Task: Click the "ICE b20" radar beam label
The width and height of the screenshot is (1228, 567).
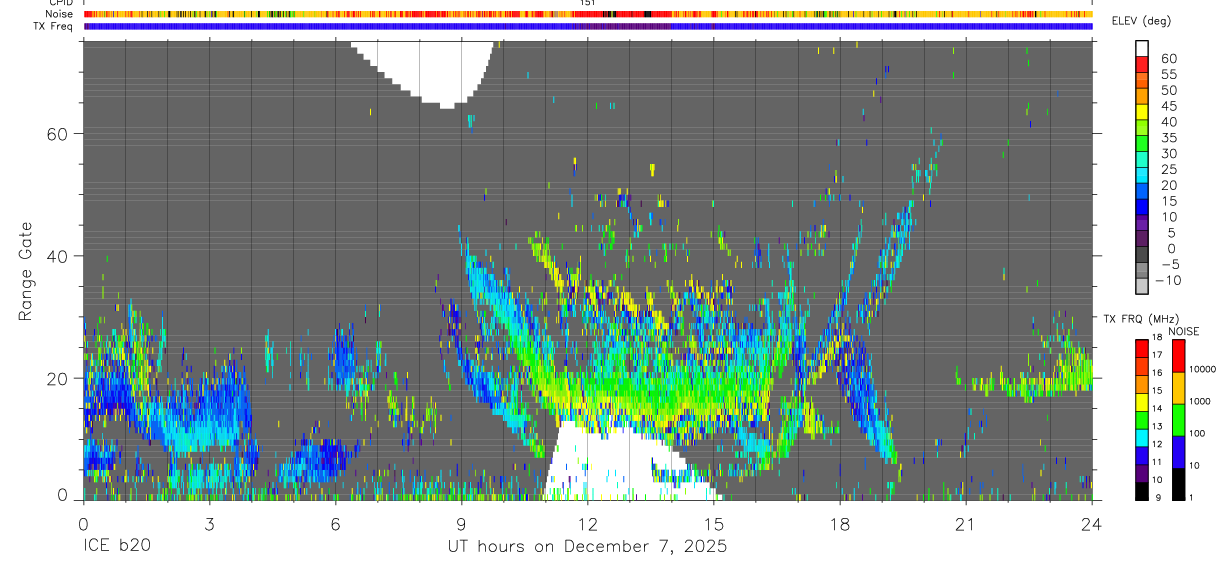Action: (x=116, y=547)
